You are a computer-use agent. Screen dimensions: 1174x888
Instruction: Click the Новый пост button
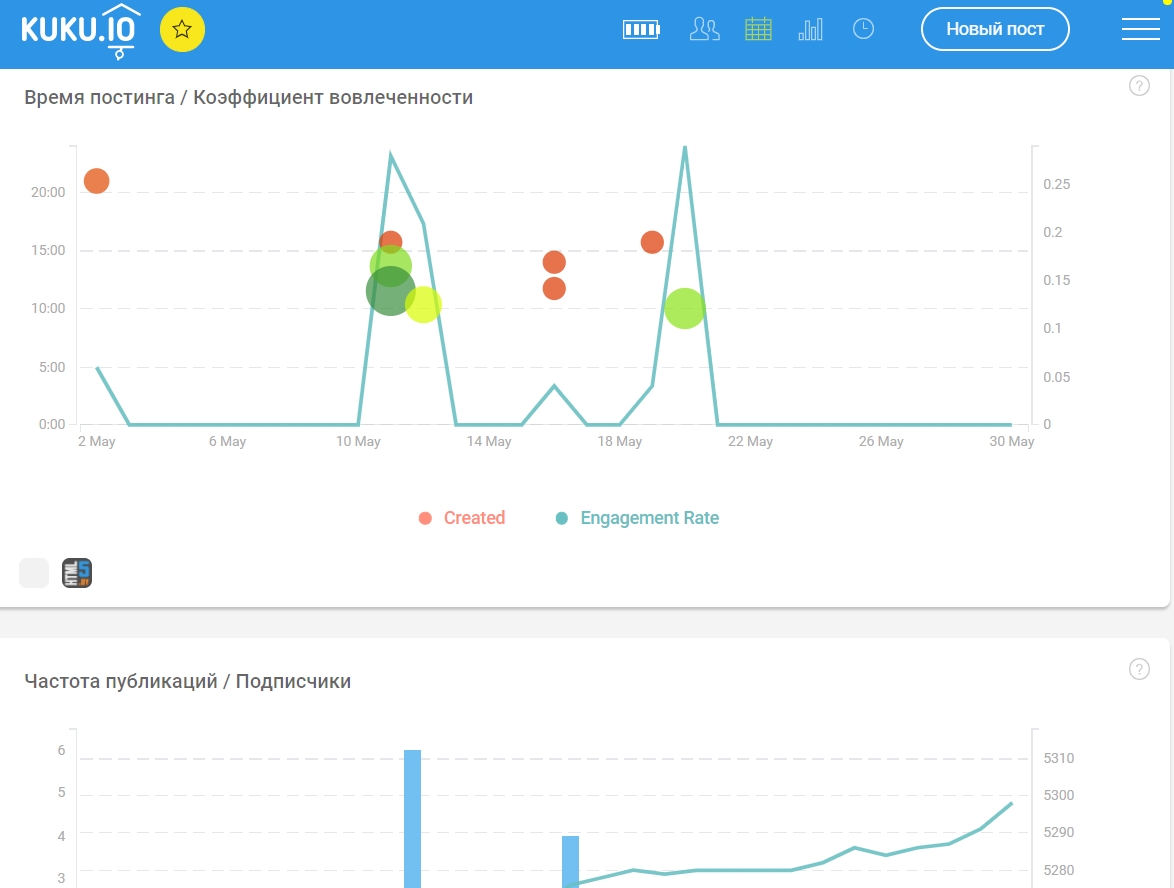tap(994, 29)
